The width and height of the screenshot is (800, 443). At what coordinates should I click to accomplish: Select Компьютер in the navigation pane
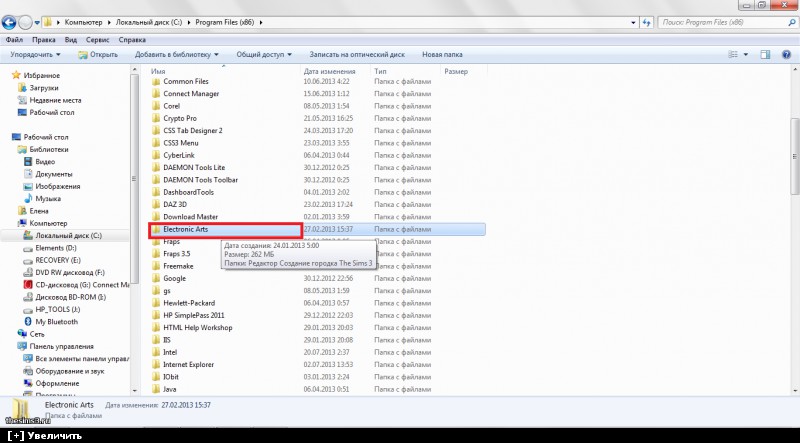(x=48, y=223)
